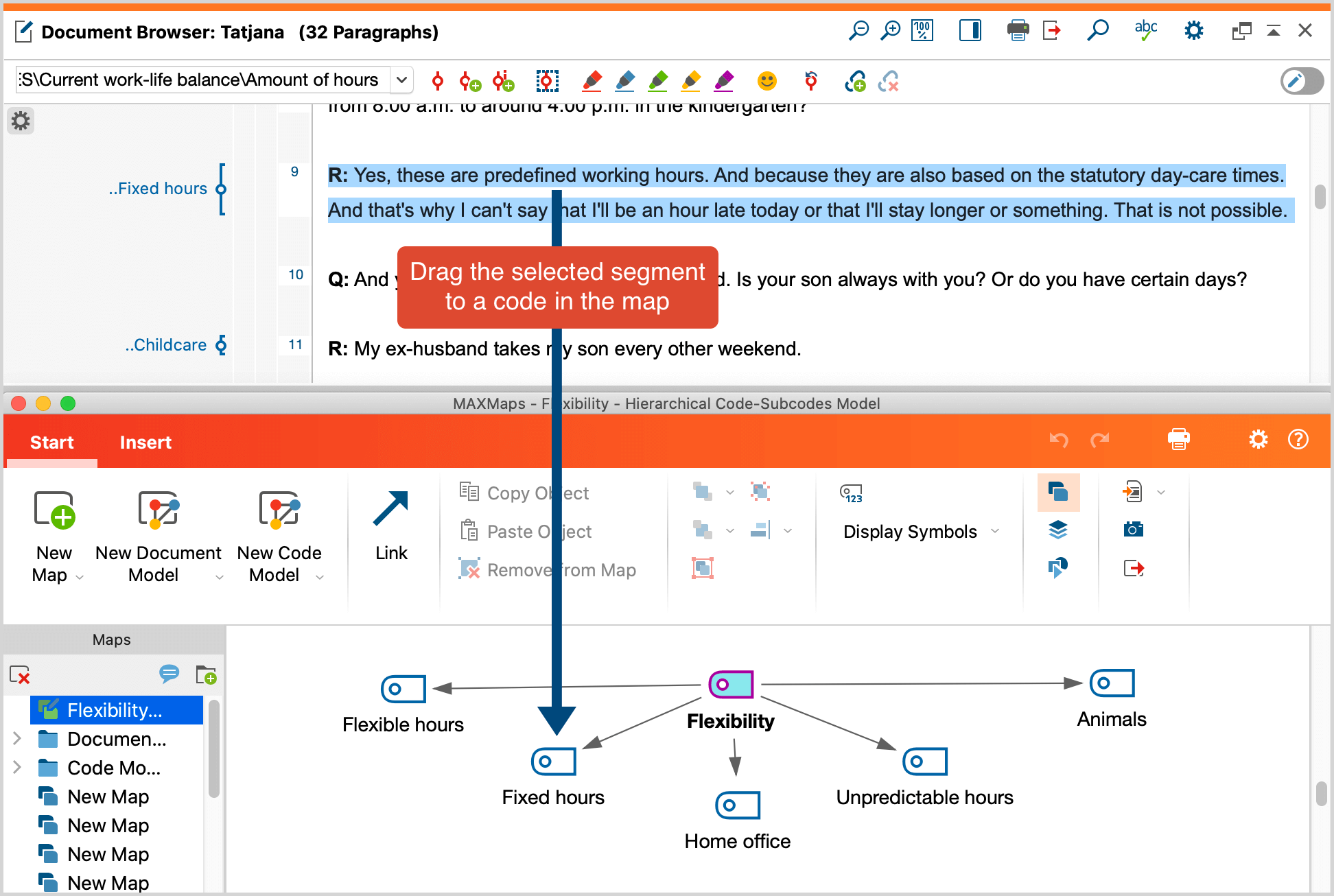Expand New Document Model options

point(220,578)
